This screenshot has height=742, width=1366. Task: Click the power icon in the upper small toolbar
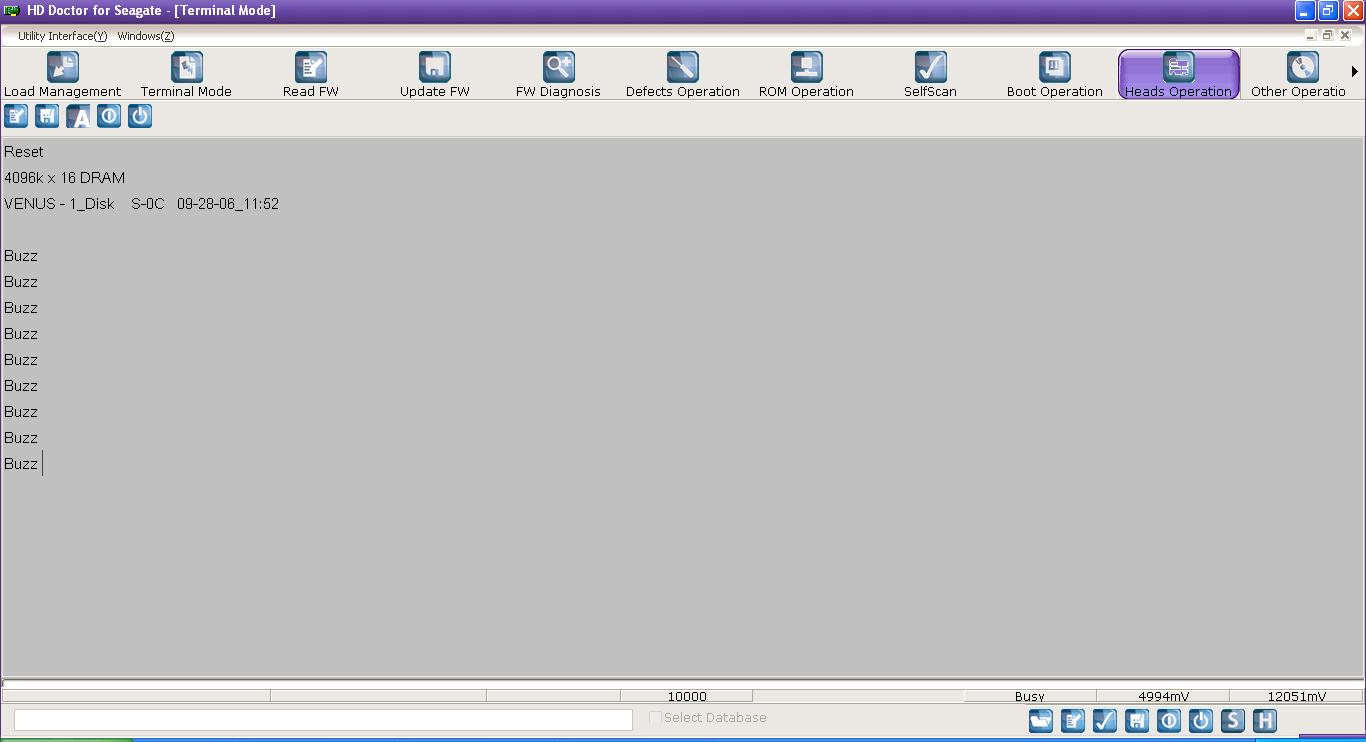[x=140, y=116]
